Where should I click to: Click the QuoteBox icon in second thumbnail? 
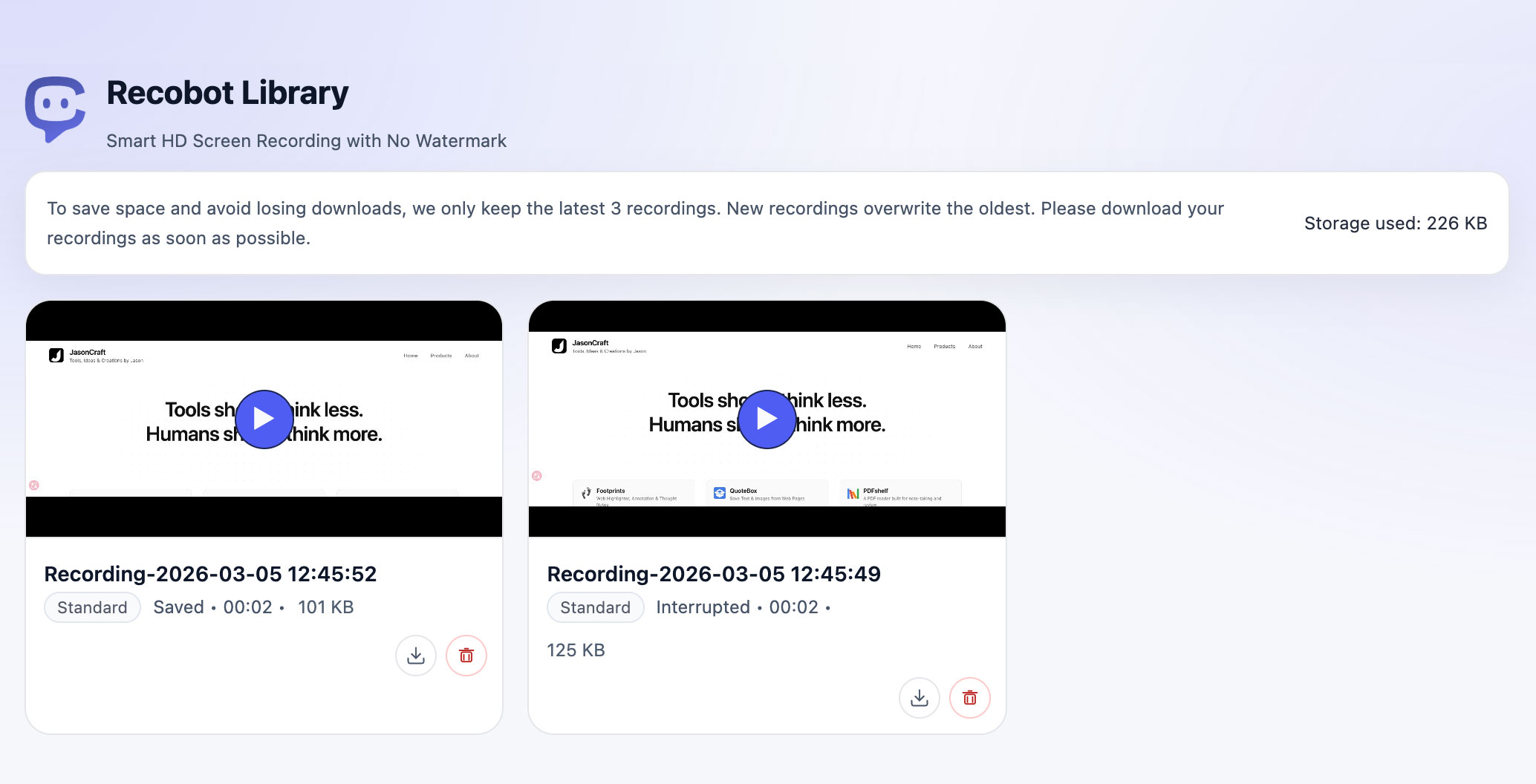click(719, 493)
